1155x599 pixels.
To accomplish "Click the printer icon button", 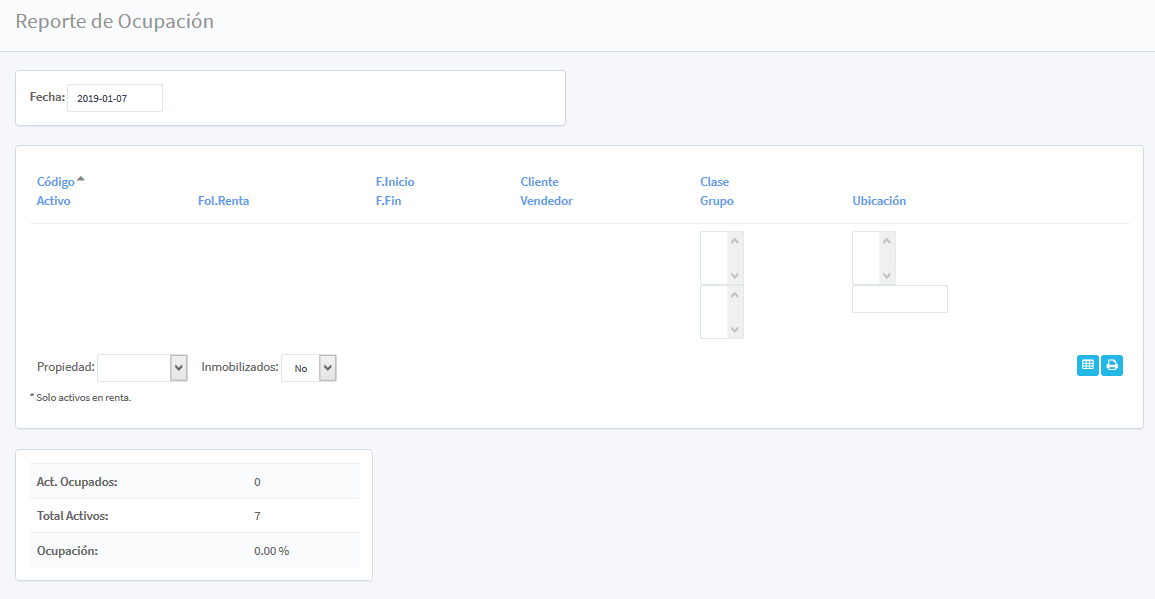I will coord(1112,366).
